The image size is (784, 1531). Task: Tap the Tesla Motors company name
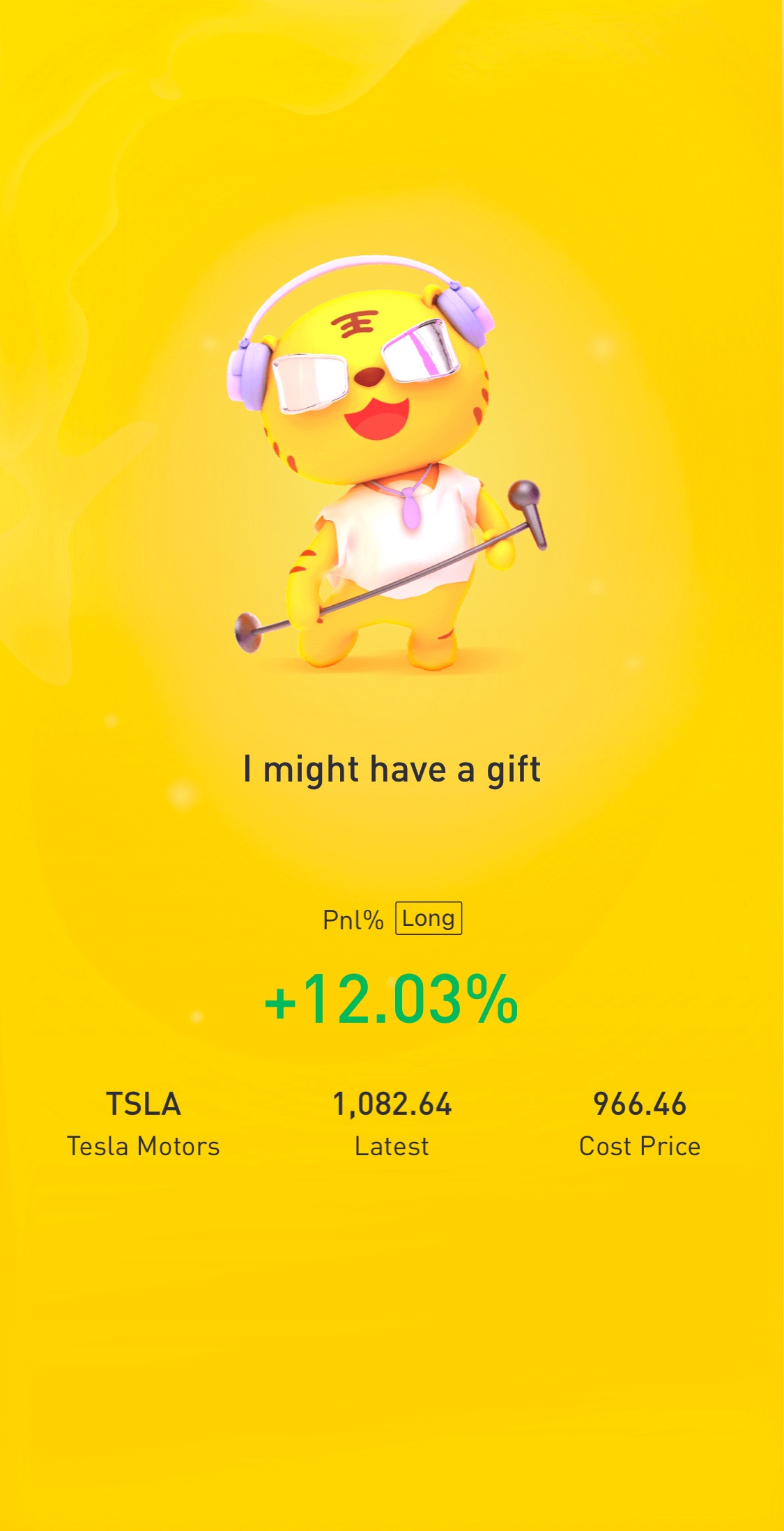coord(144,1146)
